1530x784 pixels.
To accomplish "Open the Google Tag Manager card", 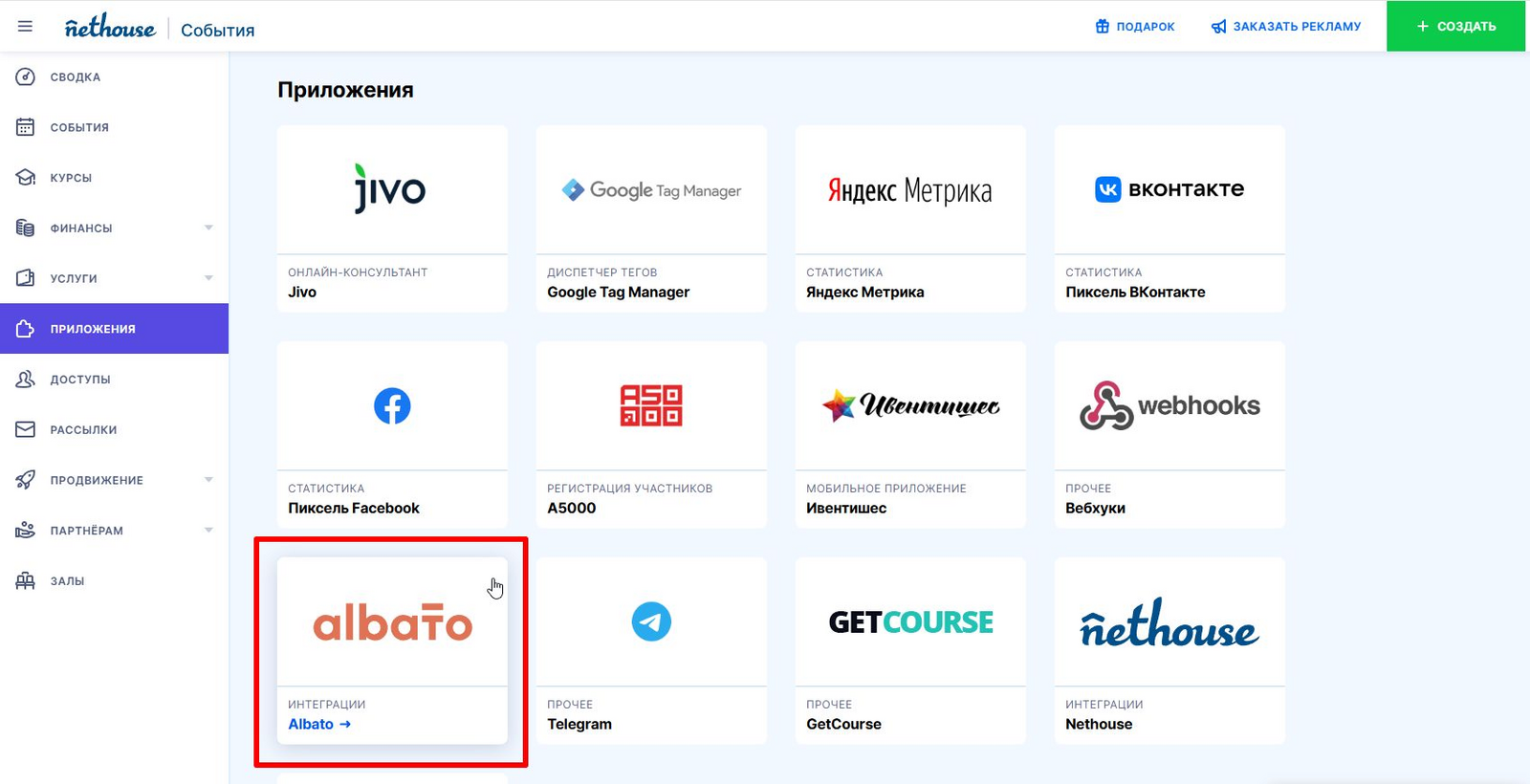I will (x=651, y=218).
